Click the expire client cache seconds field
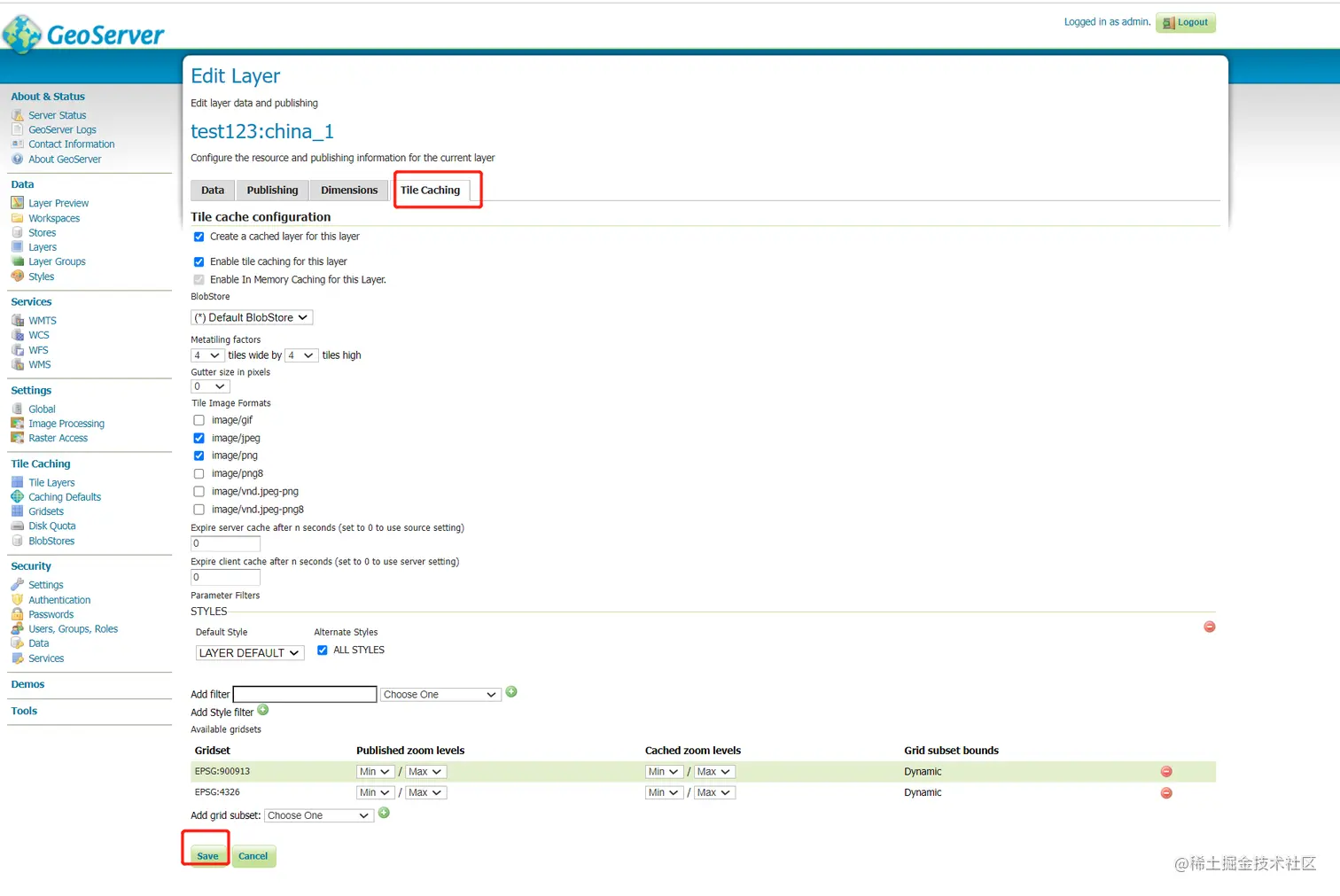 (226, 577)
